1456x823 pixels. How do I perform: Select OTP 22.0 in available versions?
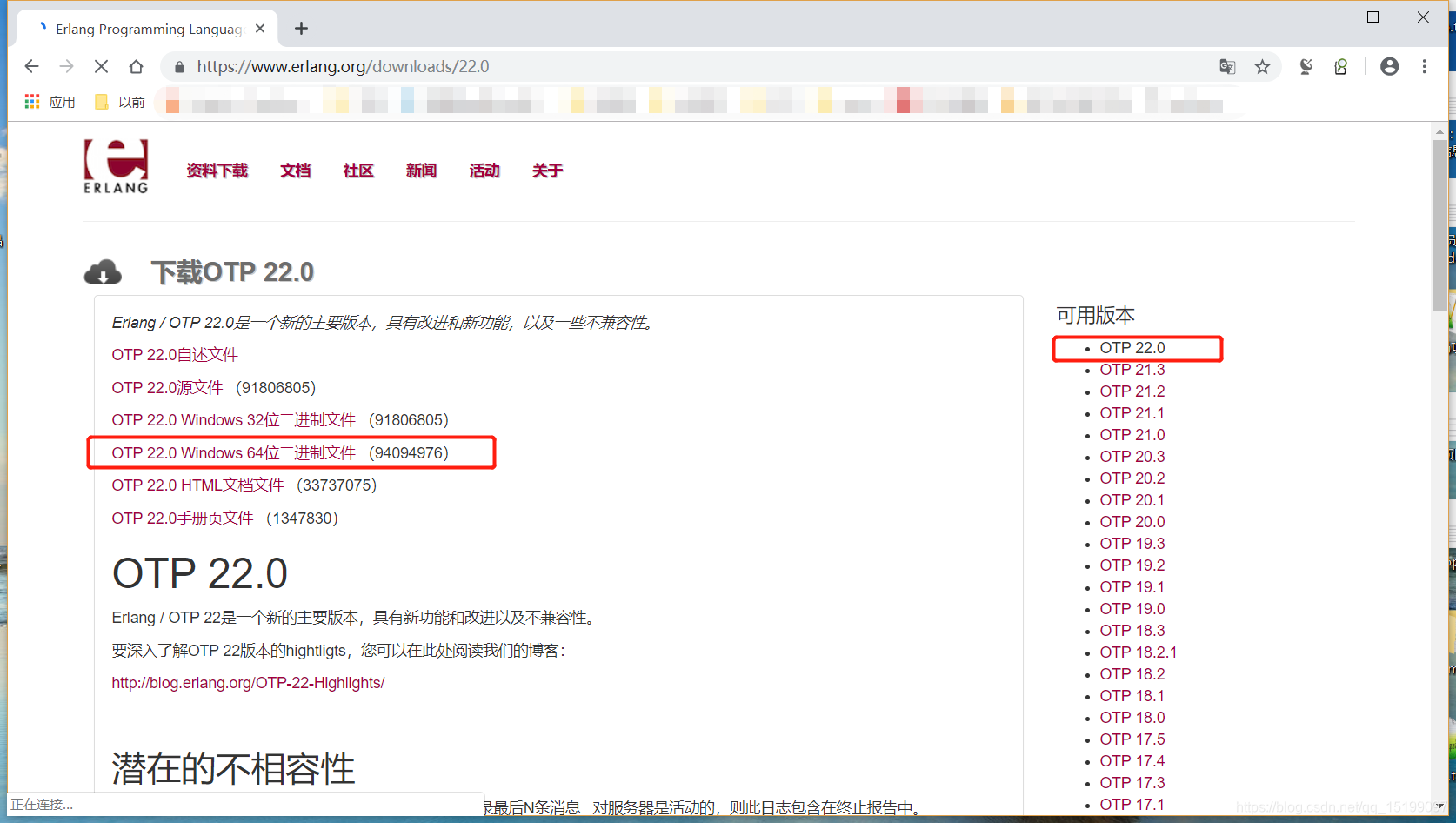tap(1132, 348)
